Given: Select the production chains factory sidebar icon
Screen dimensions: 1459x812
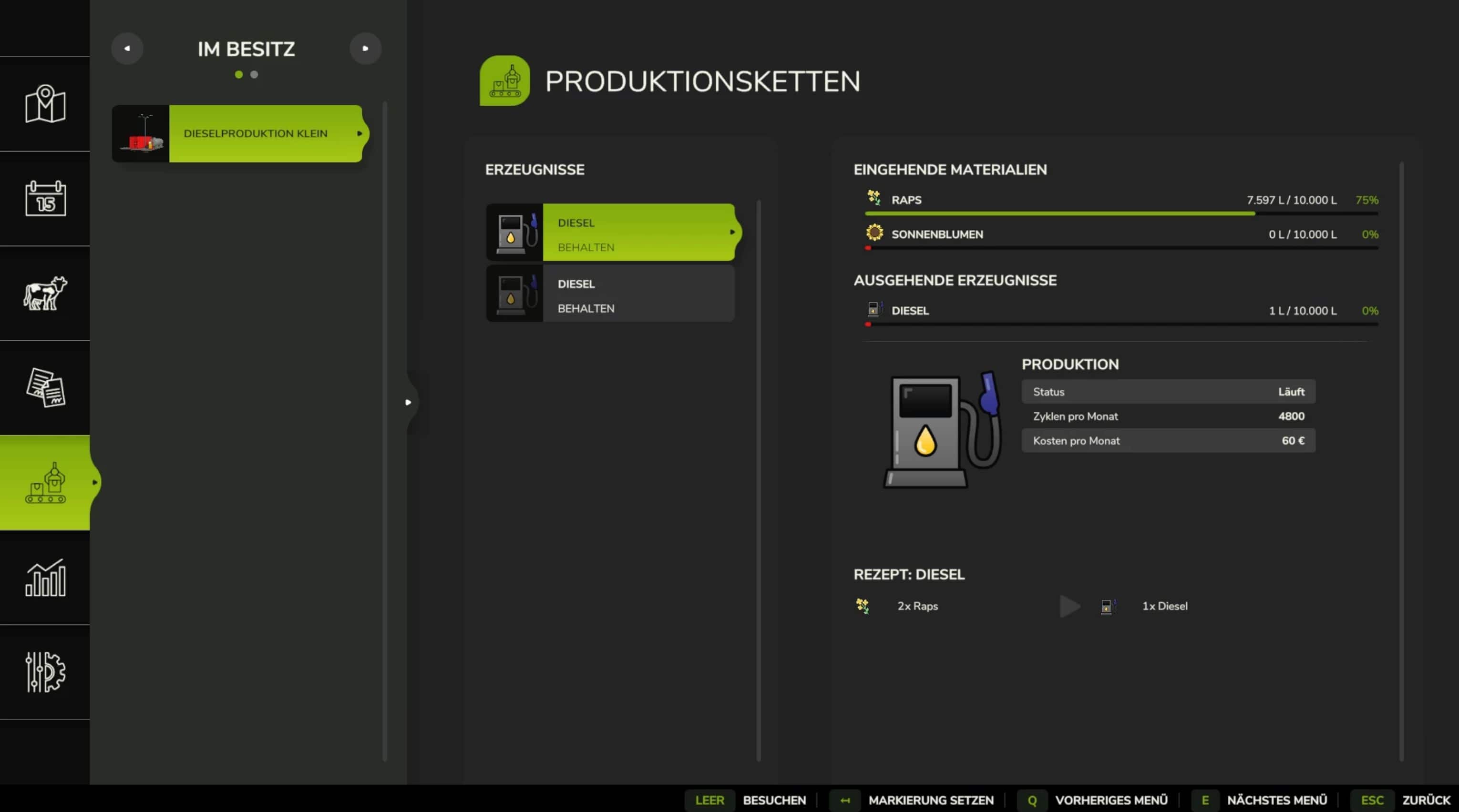Looking at the screenshot, I should (45, 482).
